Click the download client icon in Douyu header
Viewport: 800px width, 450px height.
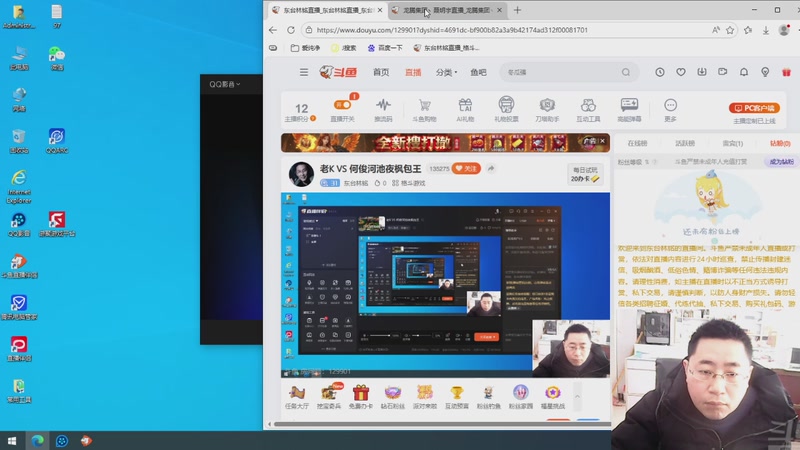[702, 72]
